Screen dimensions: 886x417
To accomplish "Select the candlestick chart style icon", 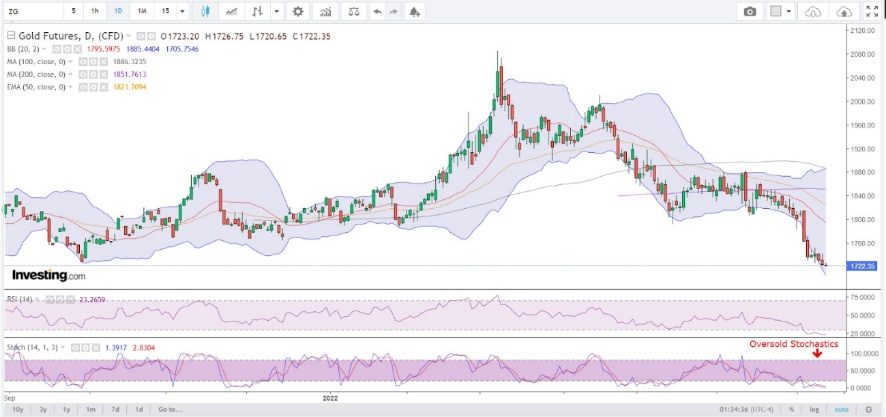I will point(205,11).
